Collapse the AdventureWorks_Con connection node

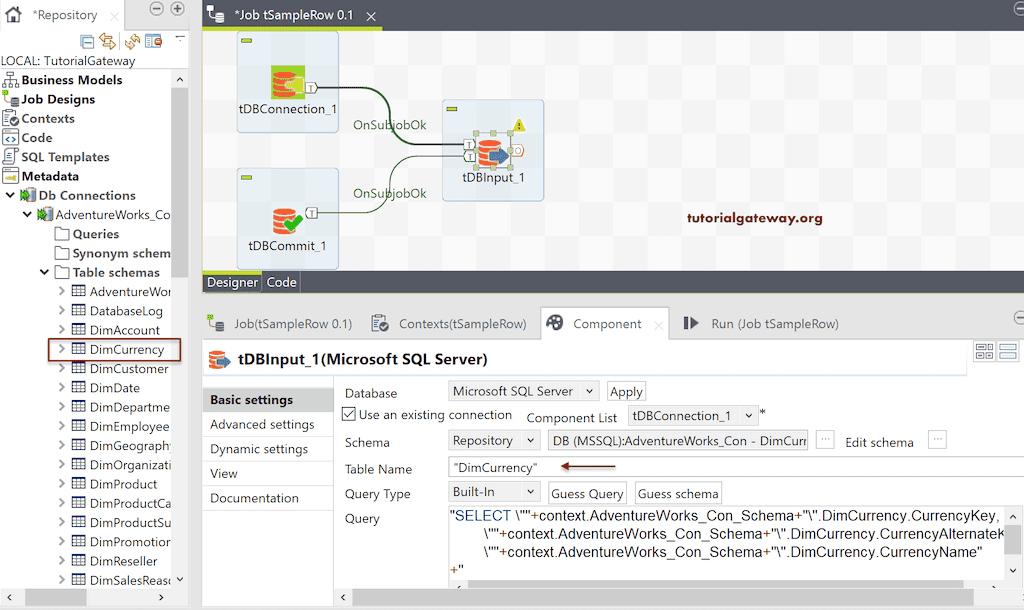tap(27, 214)
